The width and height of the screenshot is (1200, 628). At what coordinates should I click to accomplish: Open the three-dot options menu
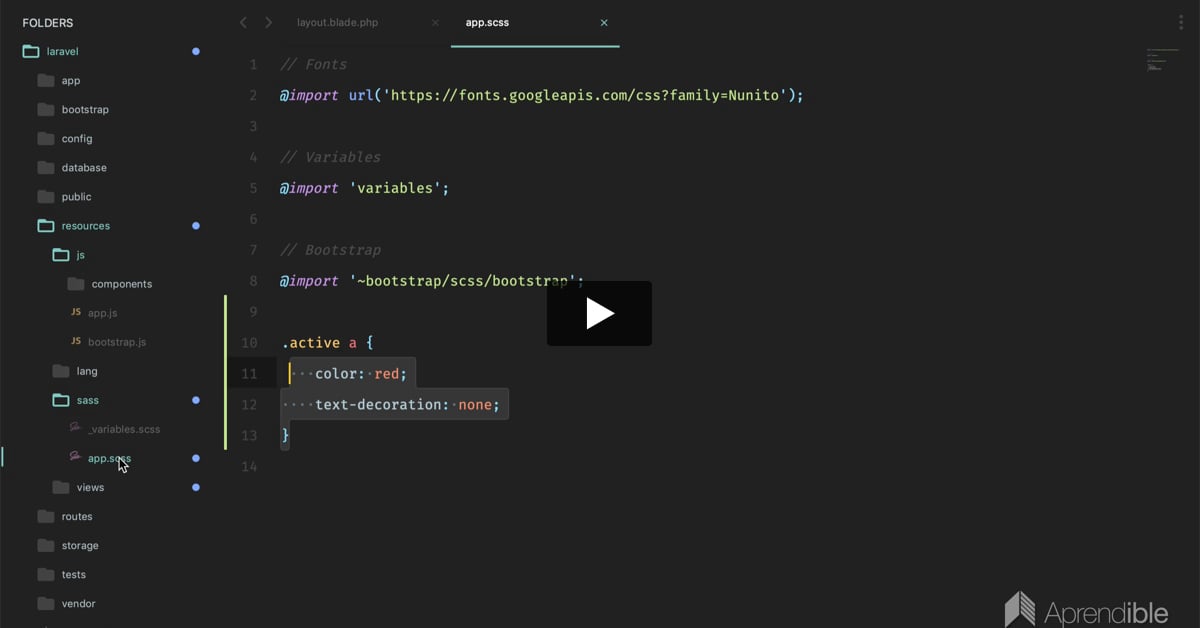(1181, 22)
